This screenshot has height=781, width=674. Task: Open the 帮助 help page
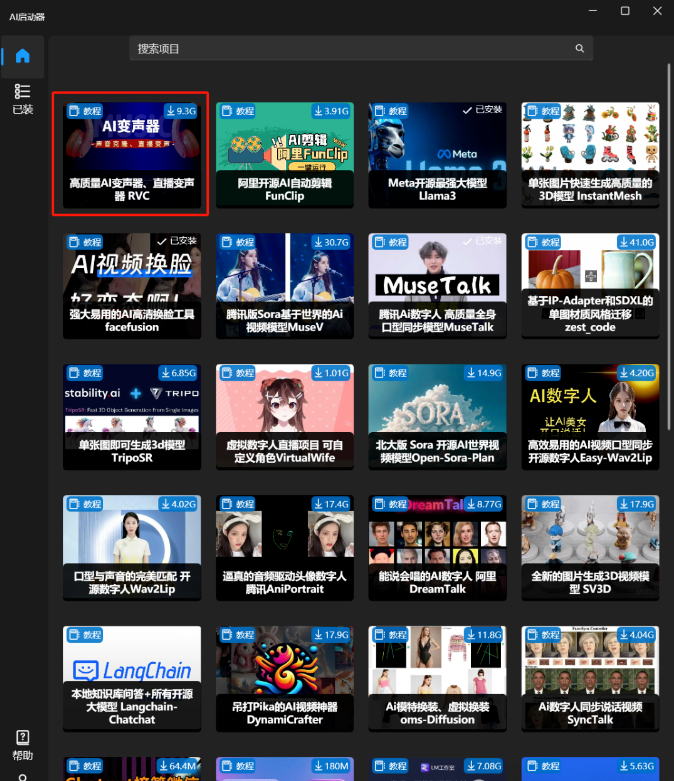22,745
